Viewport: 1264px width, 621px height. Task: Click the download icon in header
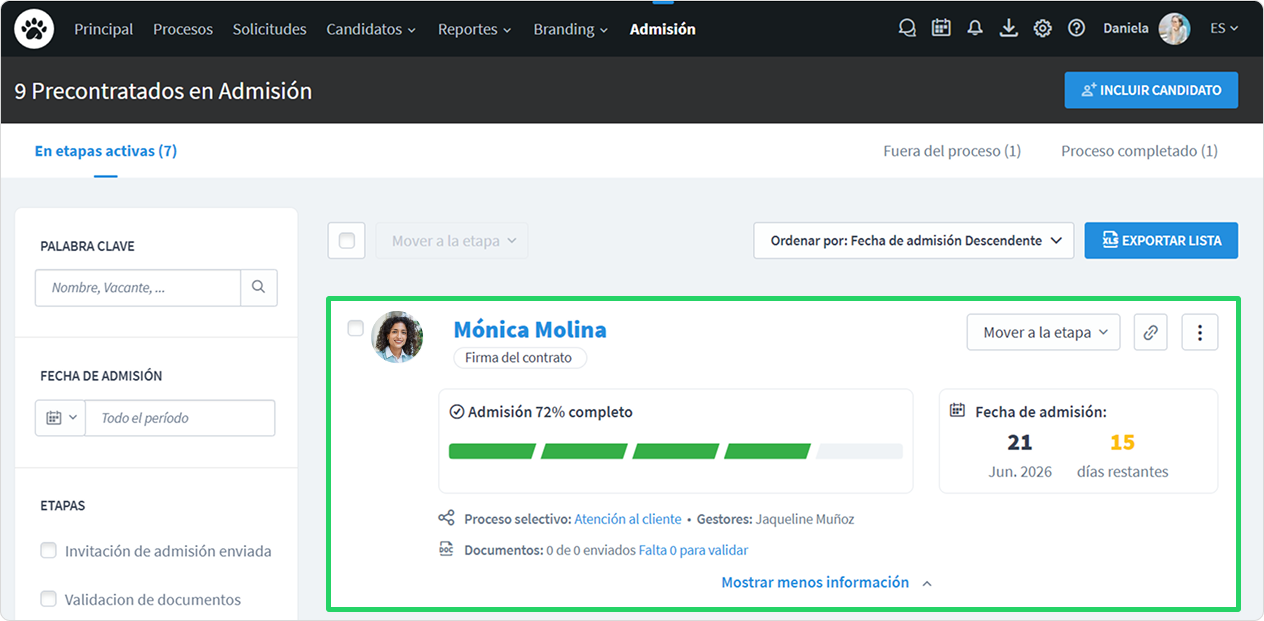(x=1009, y=29)
